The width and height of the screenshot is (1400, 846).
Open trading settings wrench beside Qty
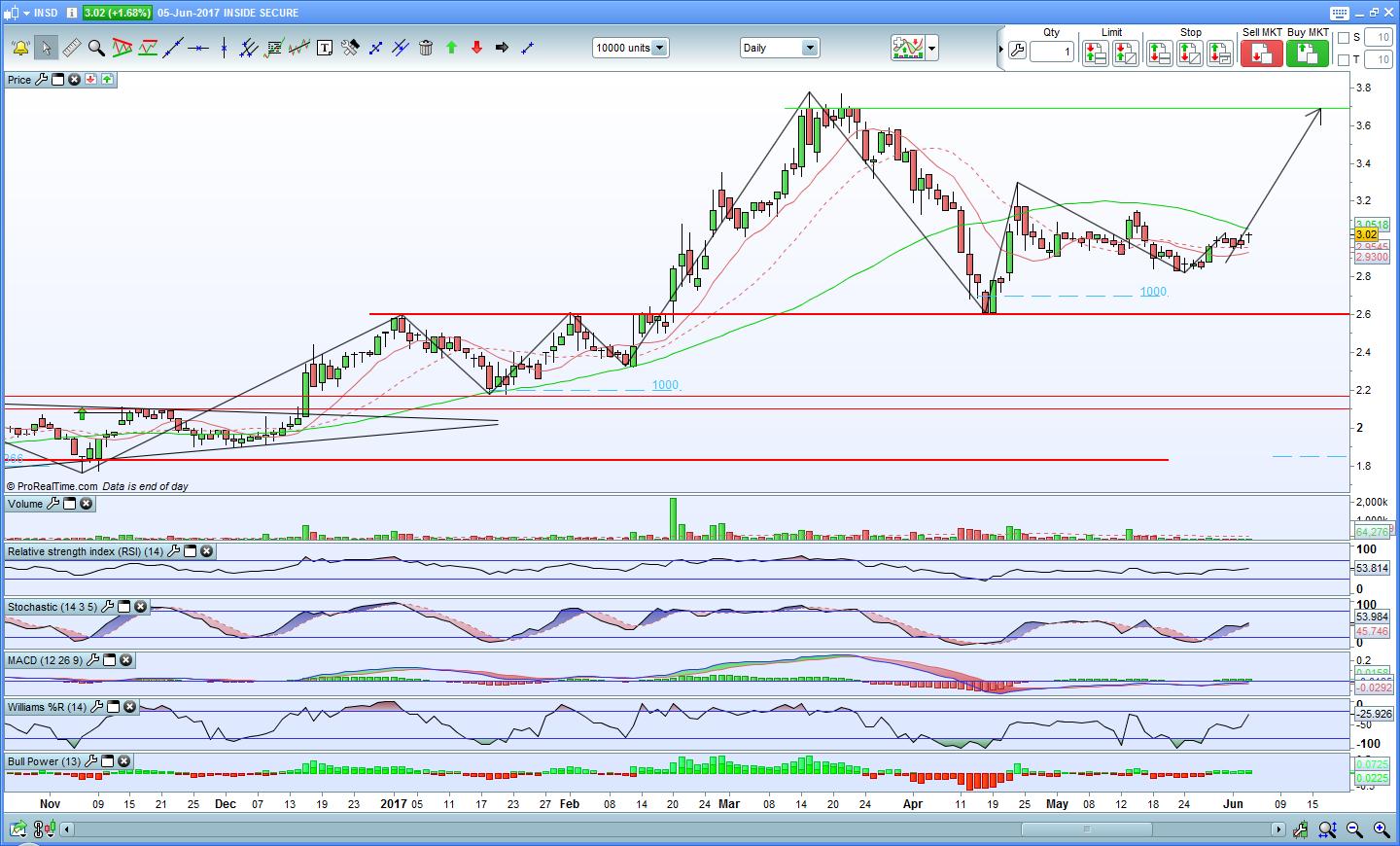click(x=1017, y=51)
